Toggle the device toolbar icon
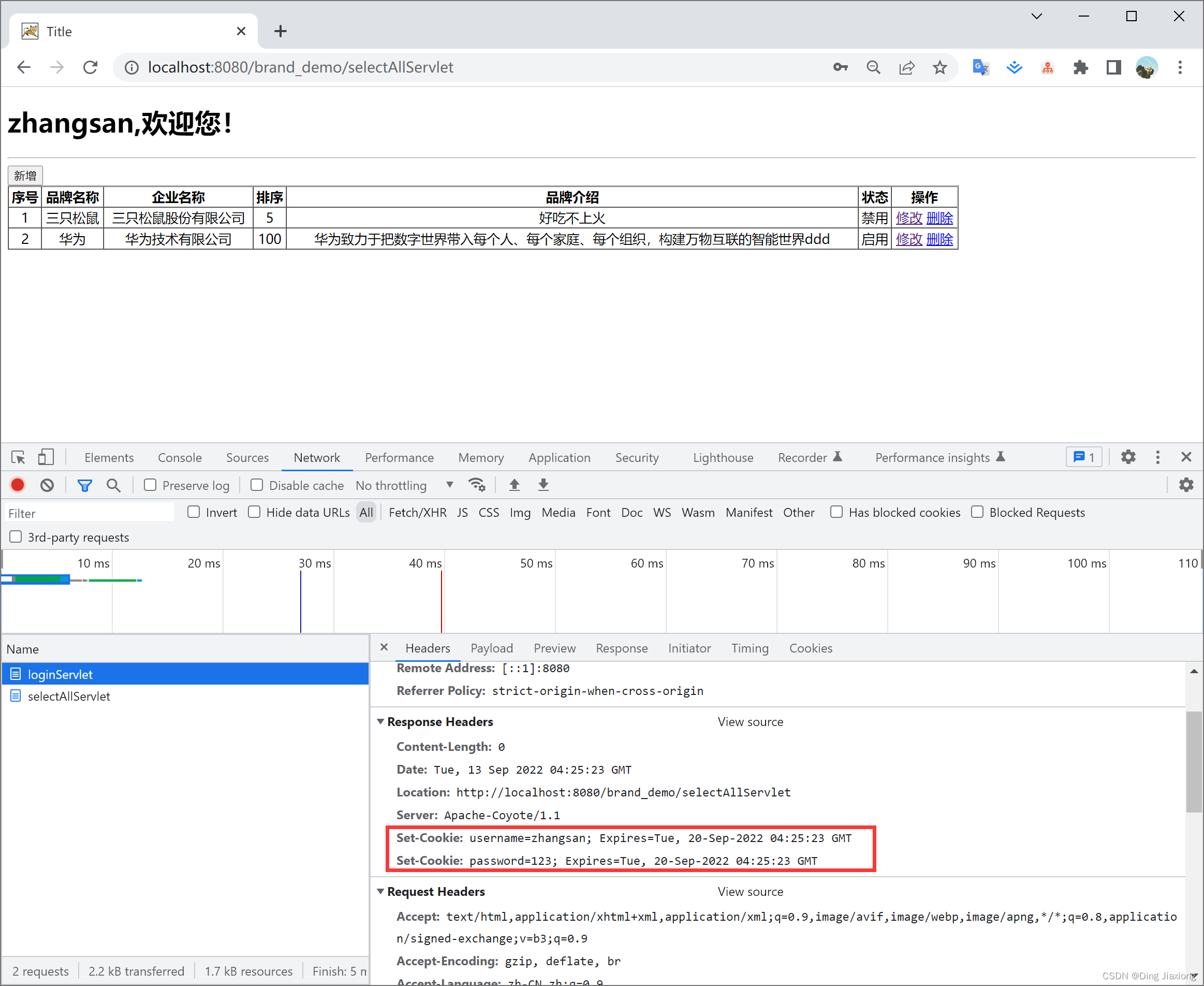Viewport: 1204px width, 986px height. pyautogui.click(x=46, y=457)
